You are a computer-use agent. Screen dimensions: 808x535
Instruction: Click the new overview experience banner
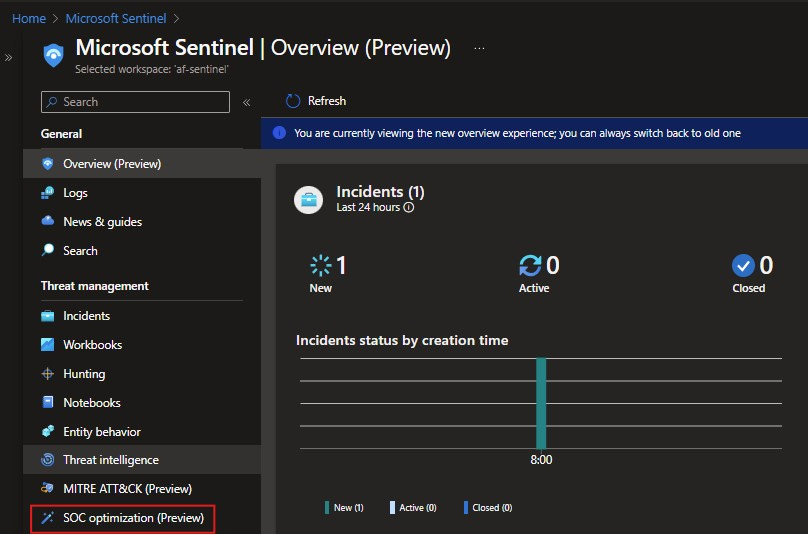click(534, 133)
